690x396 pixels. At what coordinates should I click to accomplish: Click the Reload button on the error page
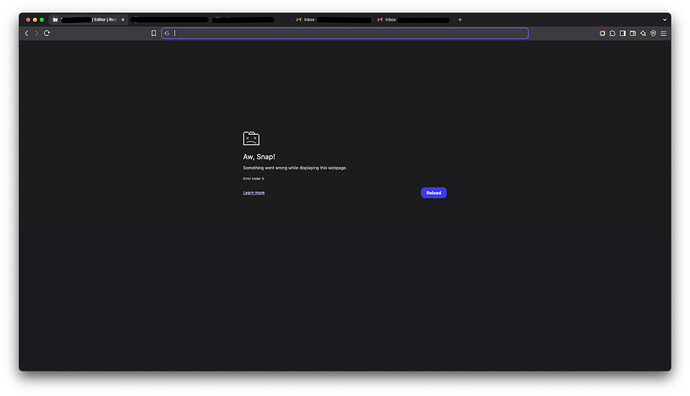433,193
